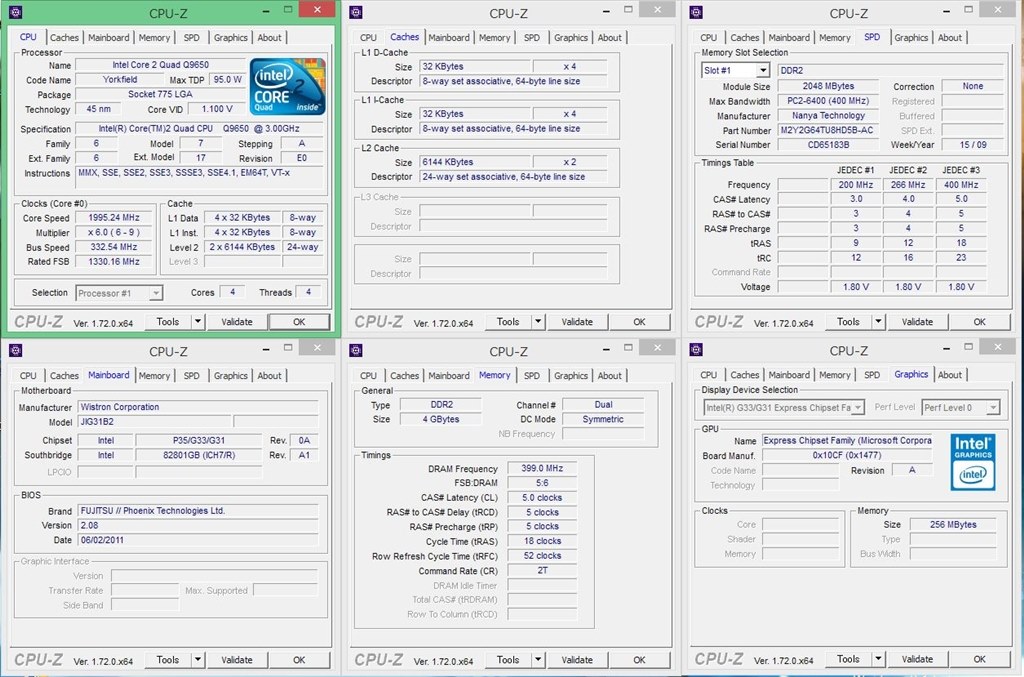This screenshot has height=677, width=1024.
Task: Click the CPU-Z title bar icon in the processor window
Action: click(x=19, y=12)
